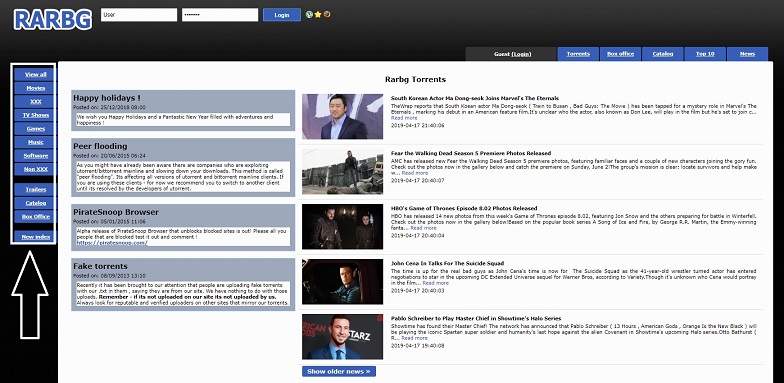
Task: Open the News tab
Action: click(747, 54)
